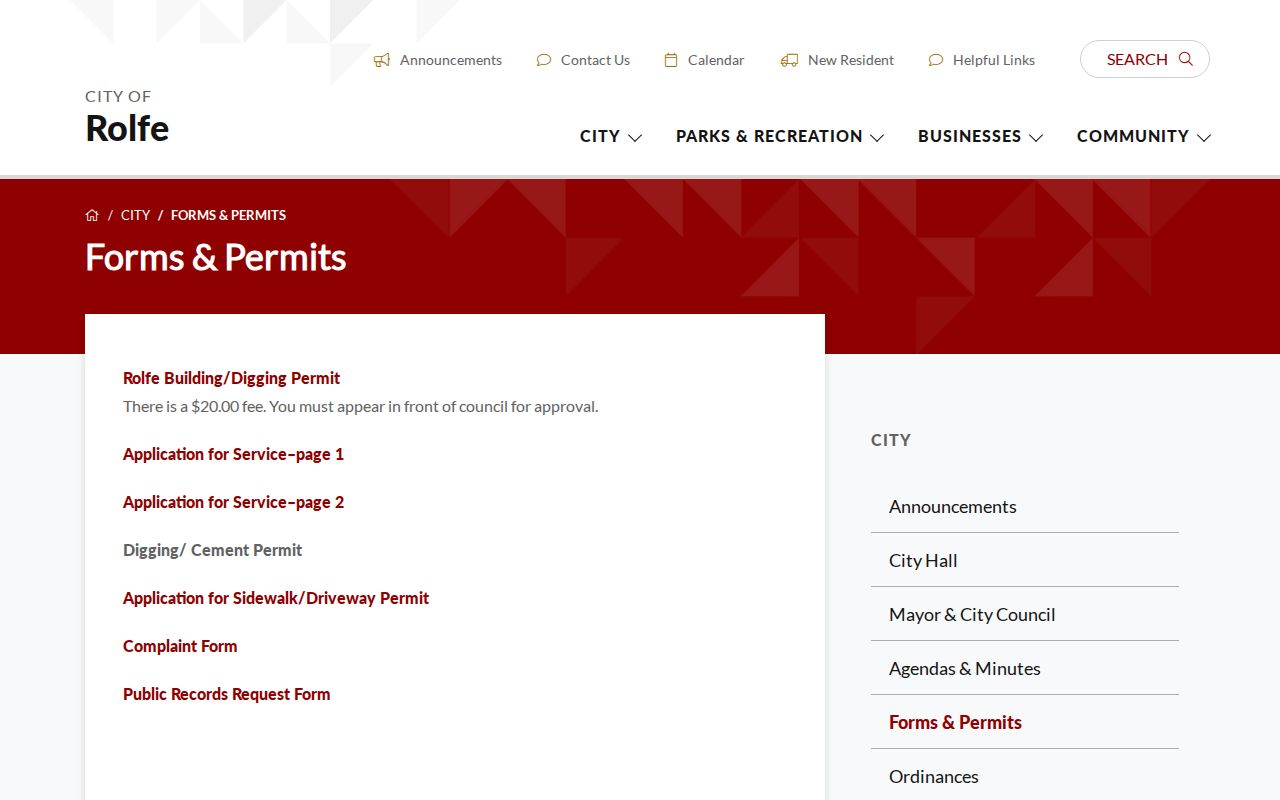This screenshot has height=800, width=1280.
Task: Open the Complaint Form link
Action: [180, 646]
